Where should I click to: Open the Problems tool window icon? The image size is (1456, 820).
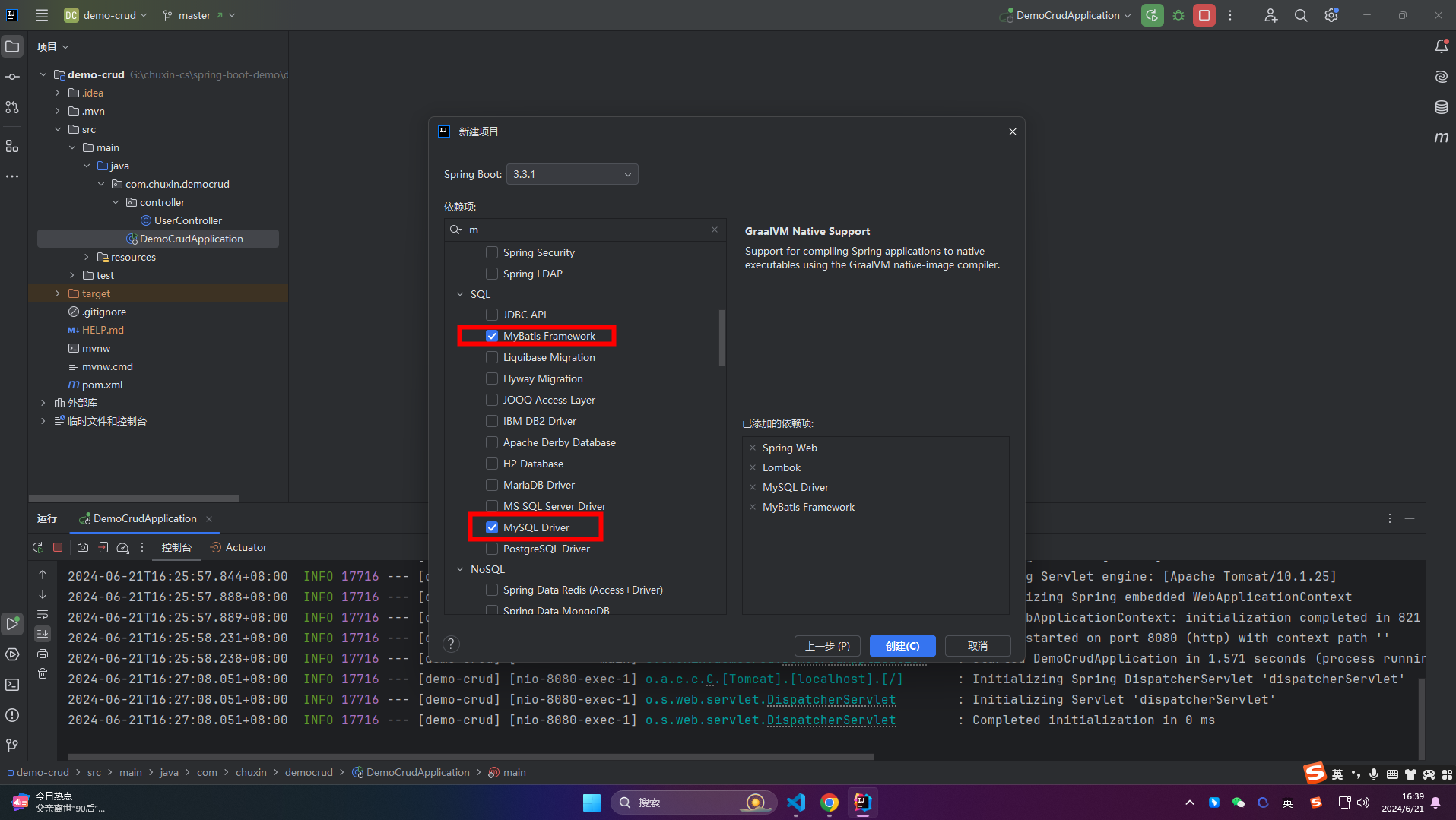point(12,715)
